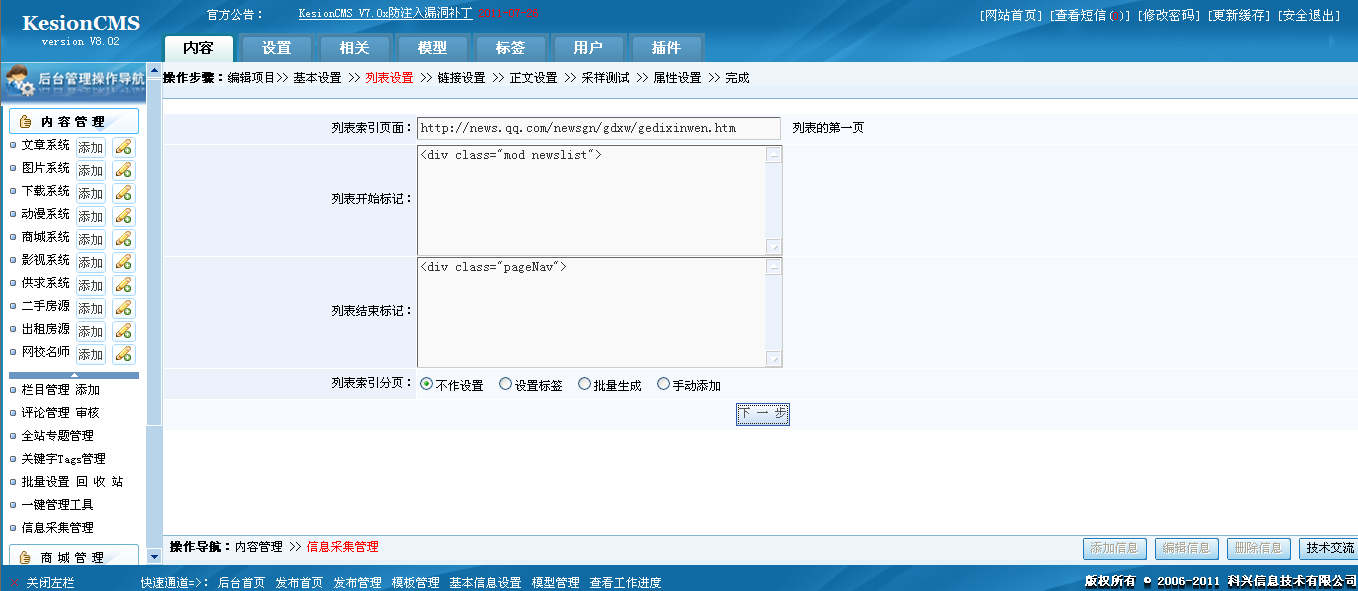The width and height of the screenshot is (1358, 591).
Task: Click scroll-down arrow of 列表结束标记 textarea
Action: tap(774, 359)
